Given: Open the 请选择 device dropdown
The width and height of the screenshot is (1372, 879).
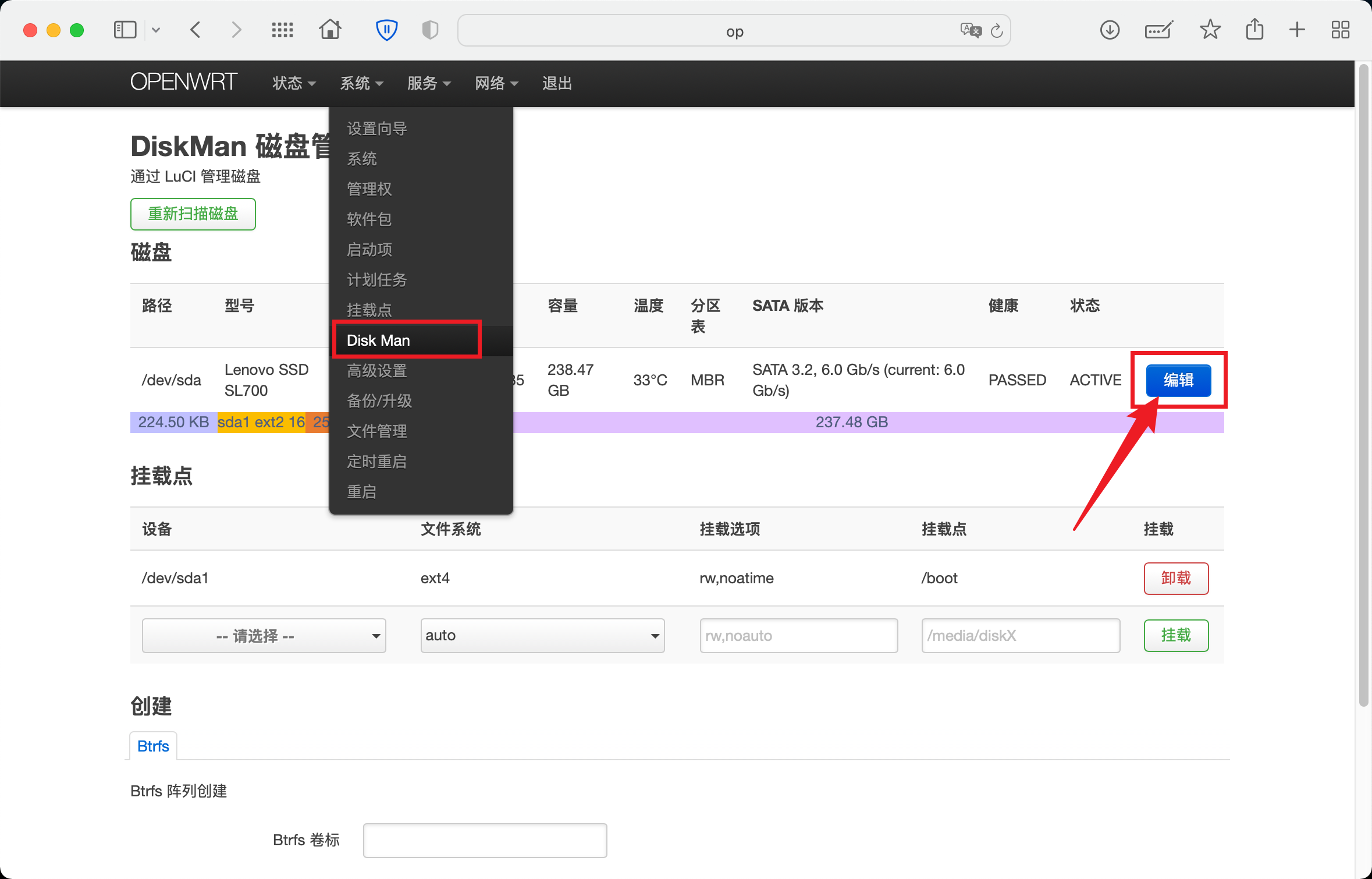Looking at the screenshot, I should (264, 636).
